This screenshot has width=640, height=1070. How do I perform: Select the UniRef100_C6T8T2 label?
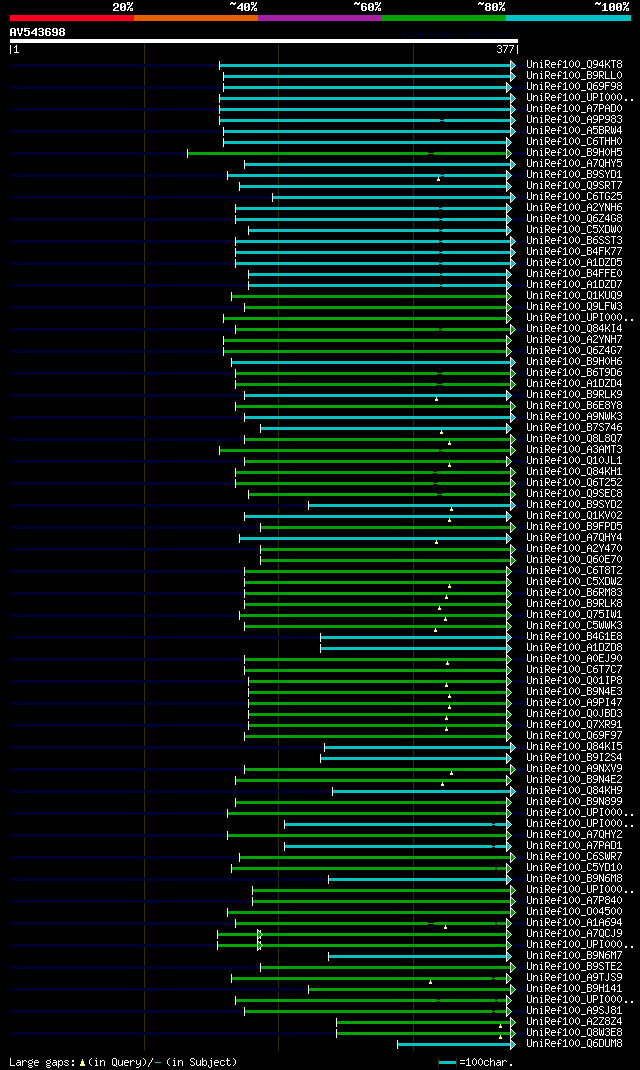(574, 570)
